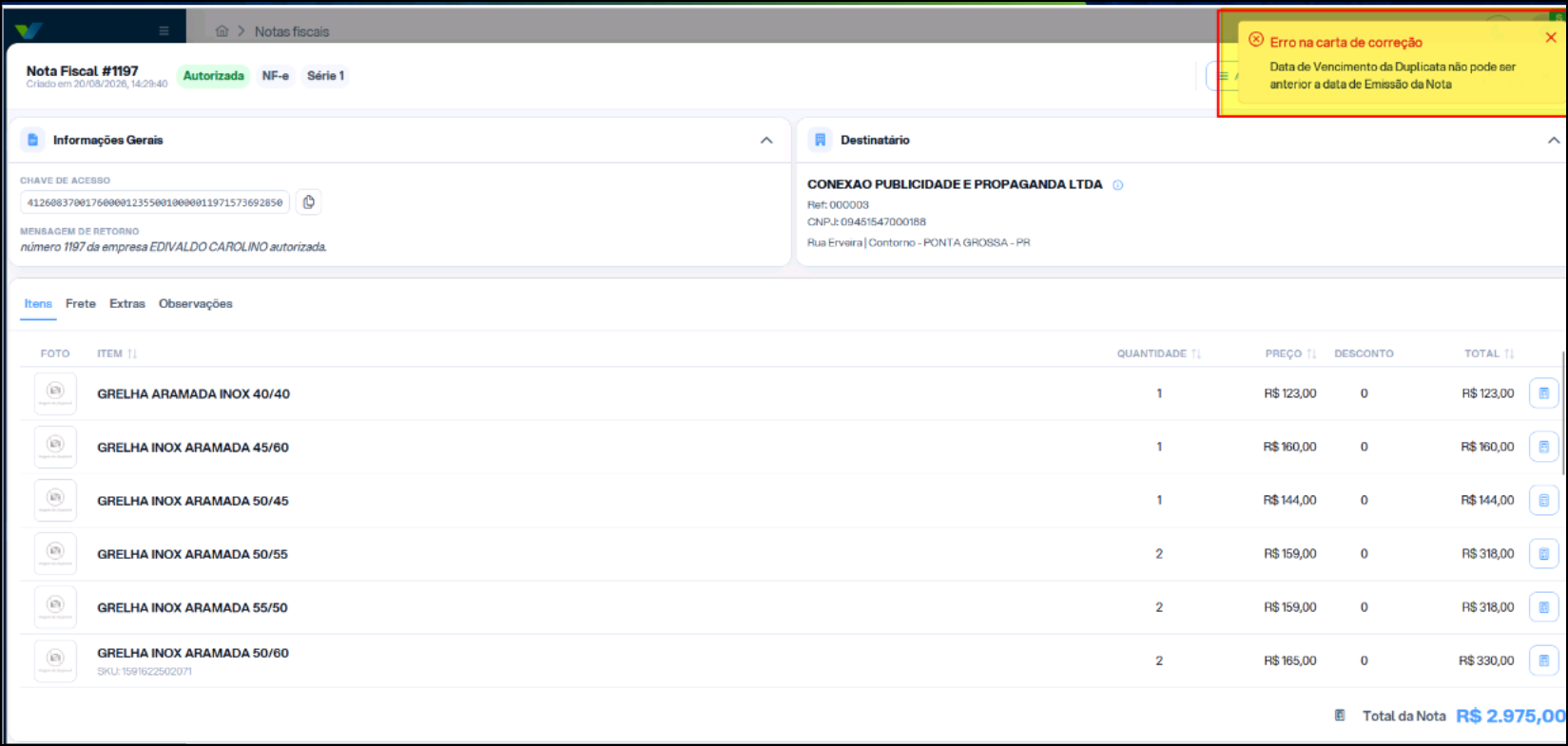Click the Chave de Acesso key field
This screenshot has width=1568, height=746.
[x=155, y=202]
